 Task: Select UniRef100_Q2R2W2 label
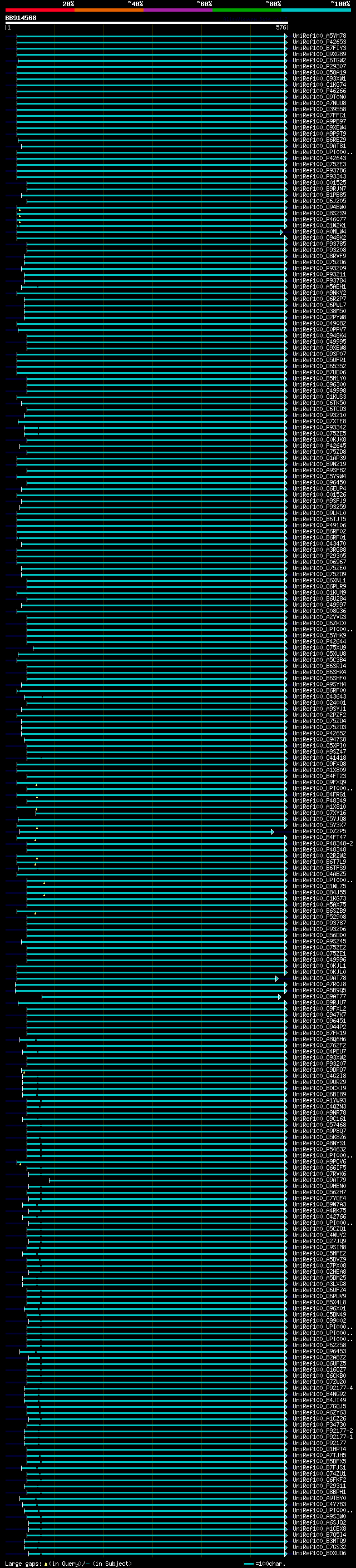click(319, 855)
